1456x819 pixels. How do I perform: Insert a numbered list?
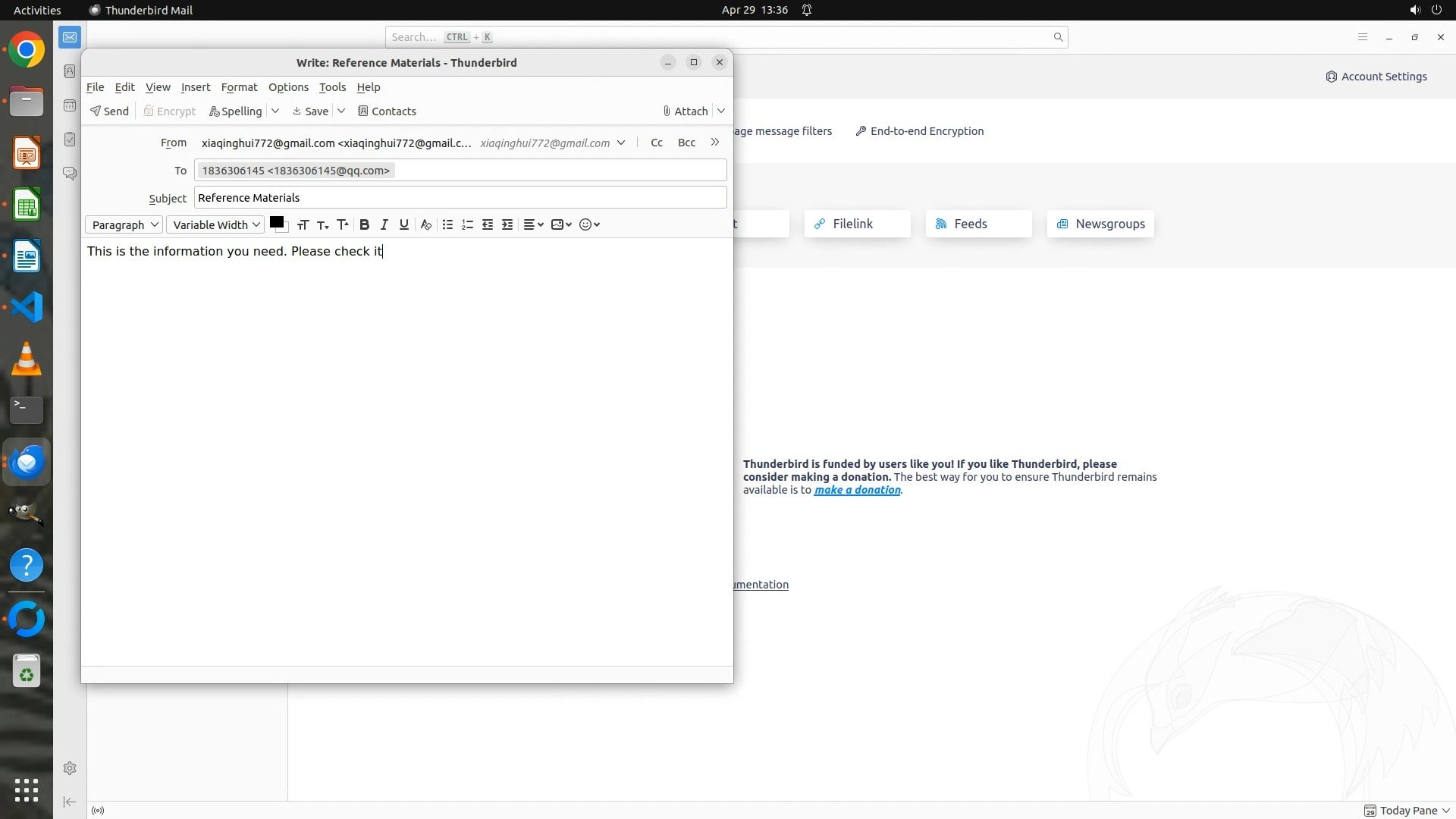tap(467, 224)
